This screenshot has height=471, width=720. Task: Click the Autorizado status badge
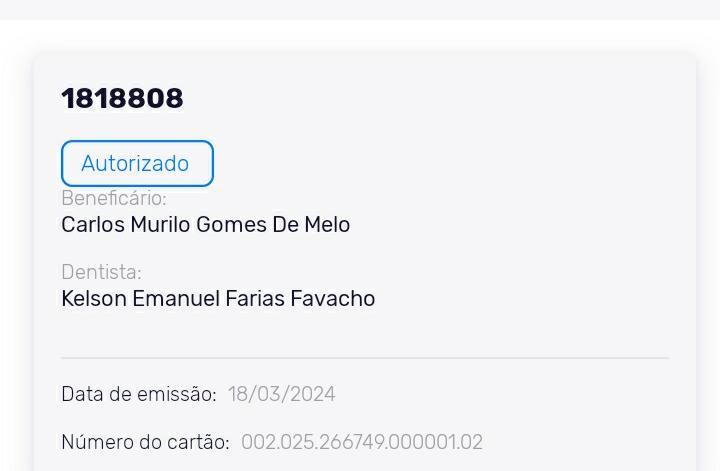point(137,163)
